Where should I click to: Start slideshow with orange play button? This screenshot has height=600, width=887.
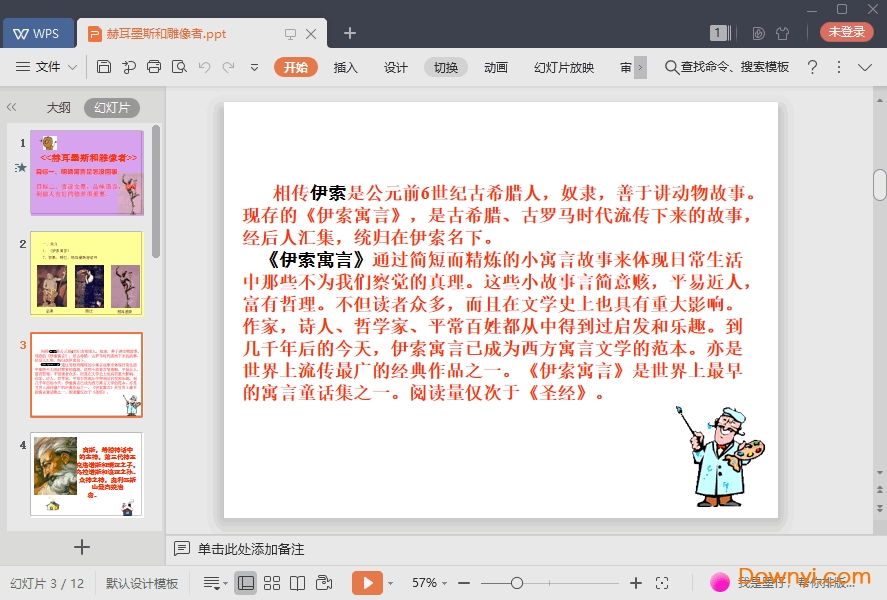coord(367,583)
